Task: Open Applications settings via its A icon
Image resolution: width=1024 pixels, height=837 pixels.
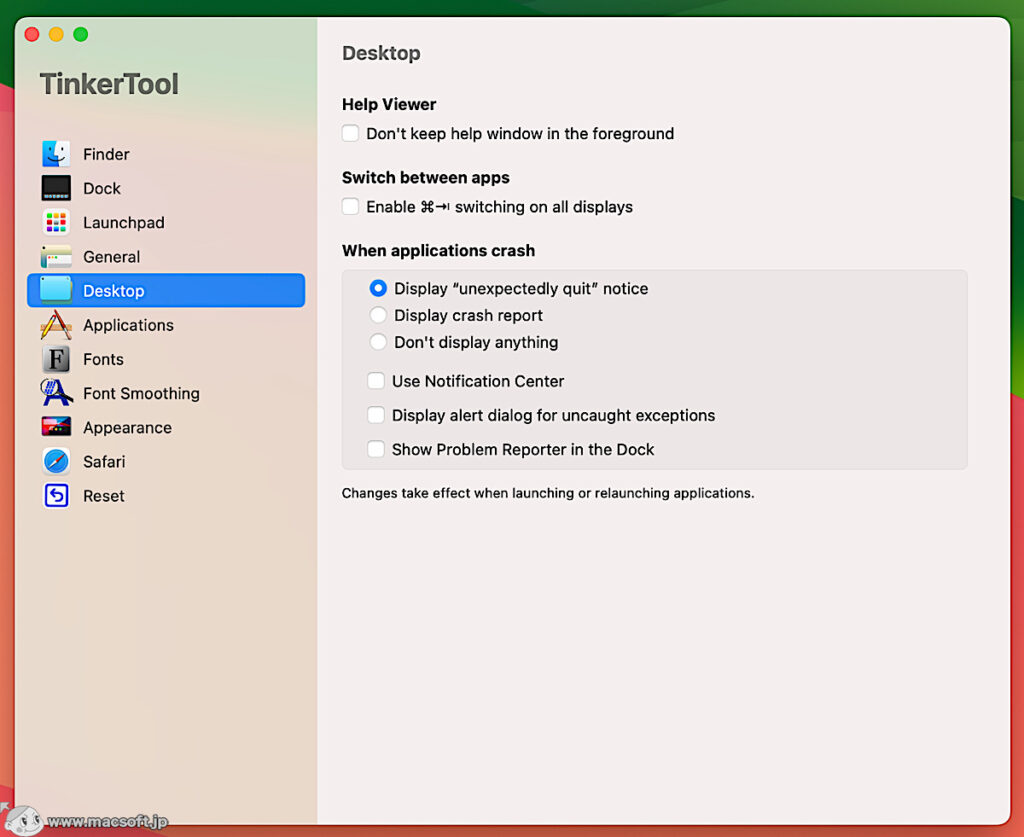Action: 56,325
